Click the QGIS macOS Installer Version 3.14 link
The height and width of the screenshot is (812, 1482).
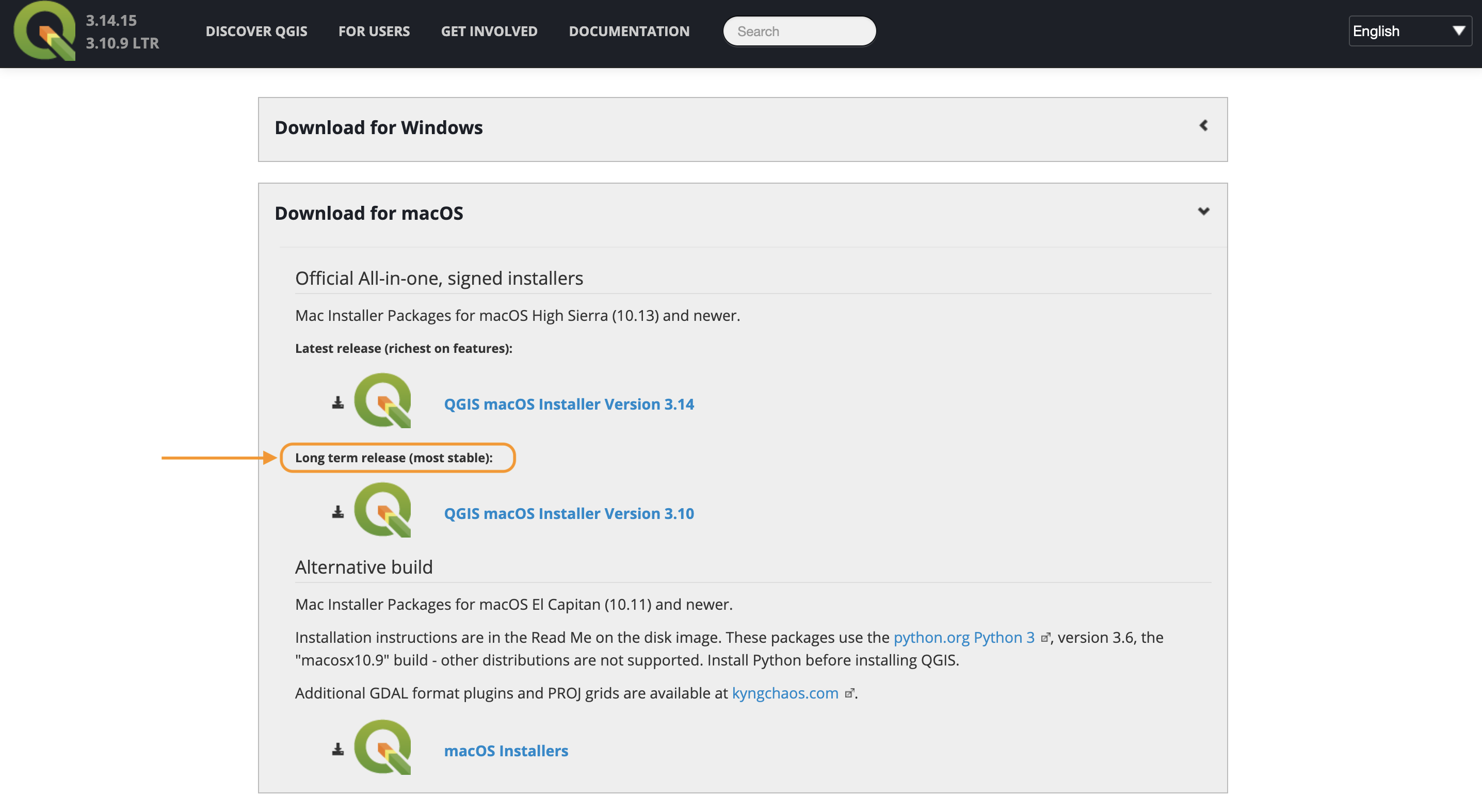pyautogui.click(x=569, y=403)
